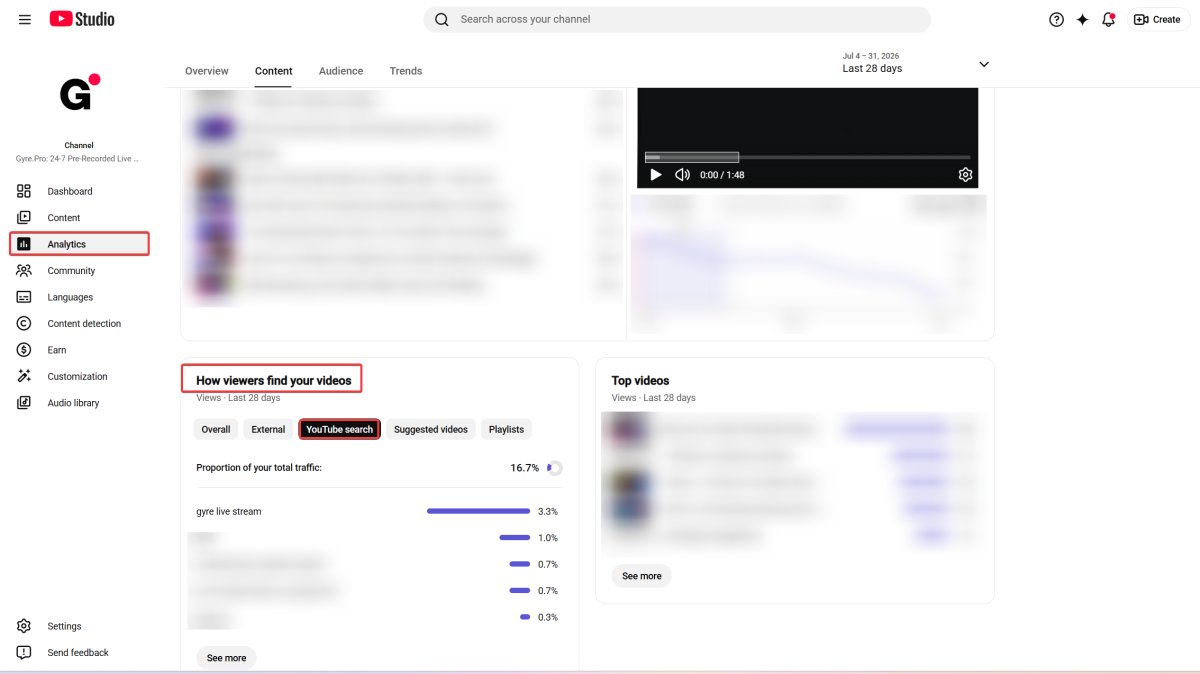The width and height of the screenshot is (1200, 674).
Task: Click See more under How viewers find videos
Action: [226, 658]
